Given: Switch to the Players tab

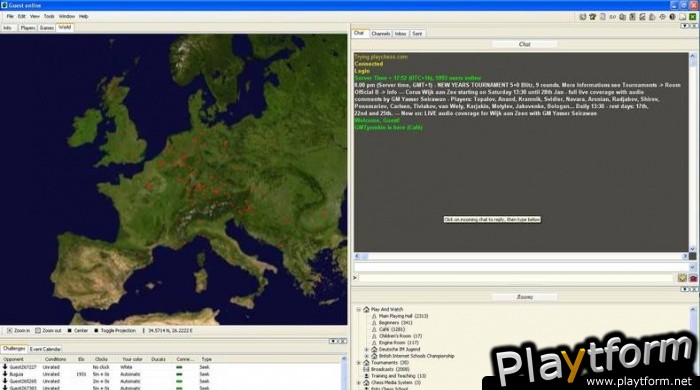Looking at the screenshot, I should click(x=28, y=28).
